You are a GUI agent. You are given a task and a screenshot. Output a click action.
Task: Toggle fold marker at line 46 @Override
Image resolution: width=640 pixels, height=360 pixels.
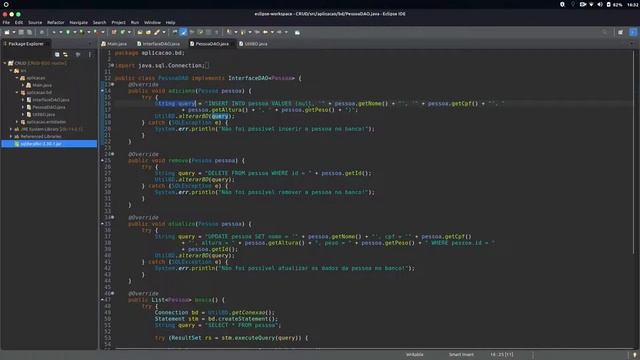click(x=113, y=293)
